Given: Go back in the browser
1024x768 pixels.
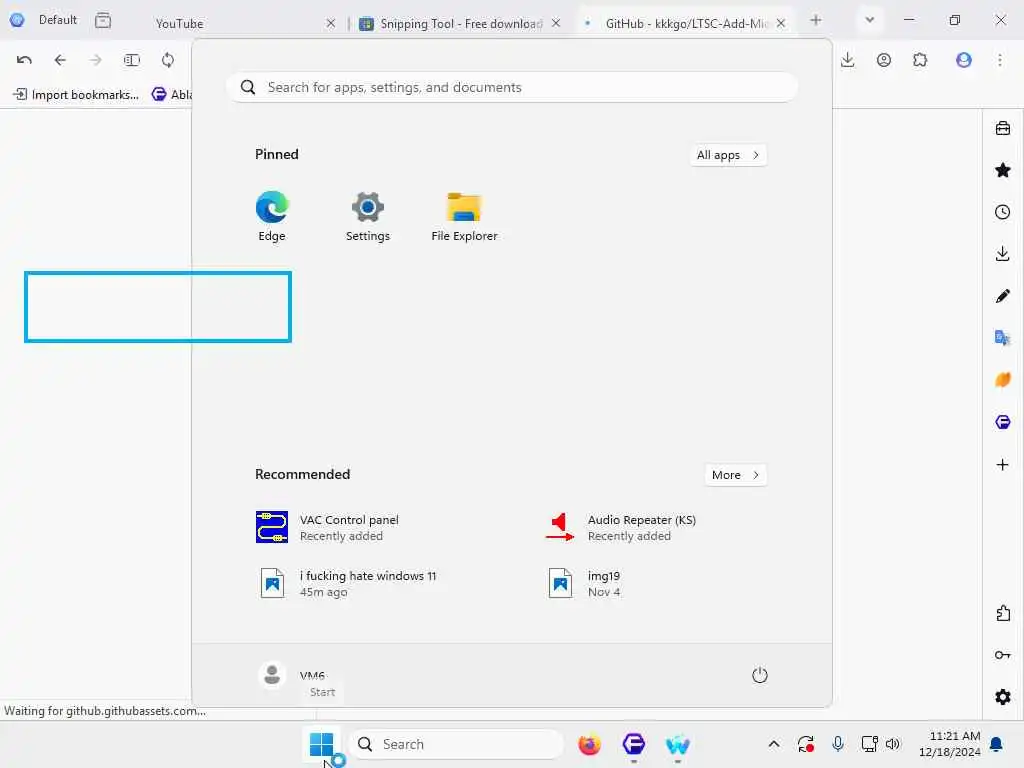Looking at the screenshot, I should [60, 60].
